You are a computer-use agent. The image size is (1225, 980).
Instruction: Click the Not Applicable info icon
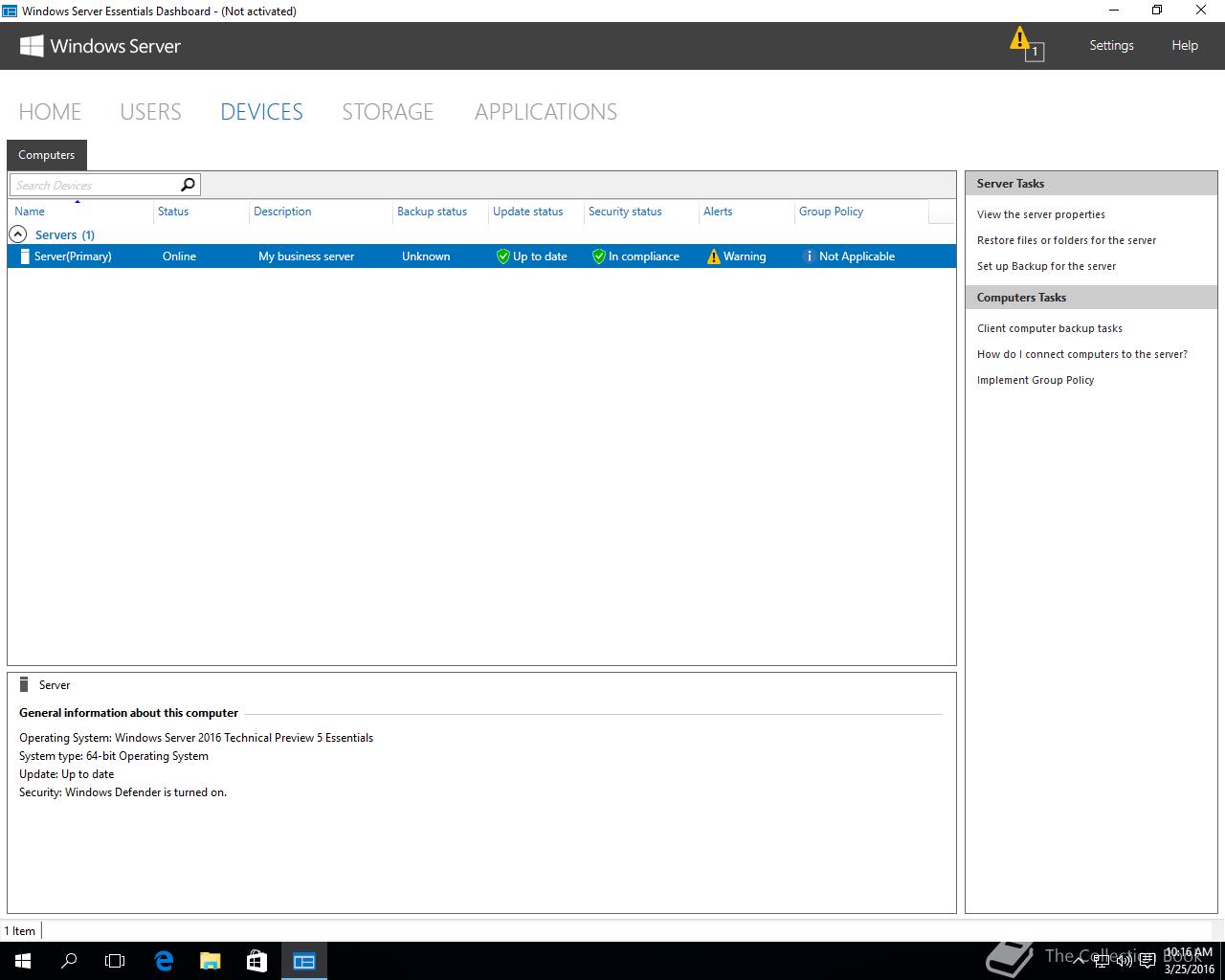(x=809, y=256)
